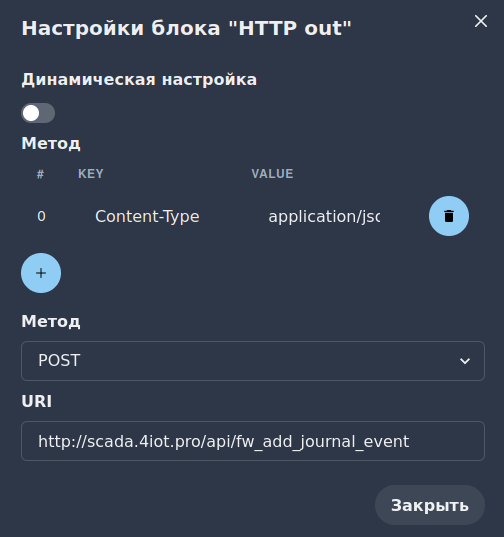Click the # column header
This screenshot has height=537, width=504.
point(40,174)
